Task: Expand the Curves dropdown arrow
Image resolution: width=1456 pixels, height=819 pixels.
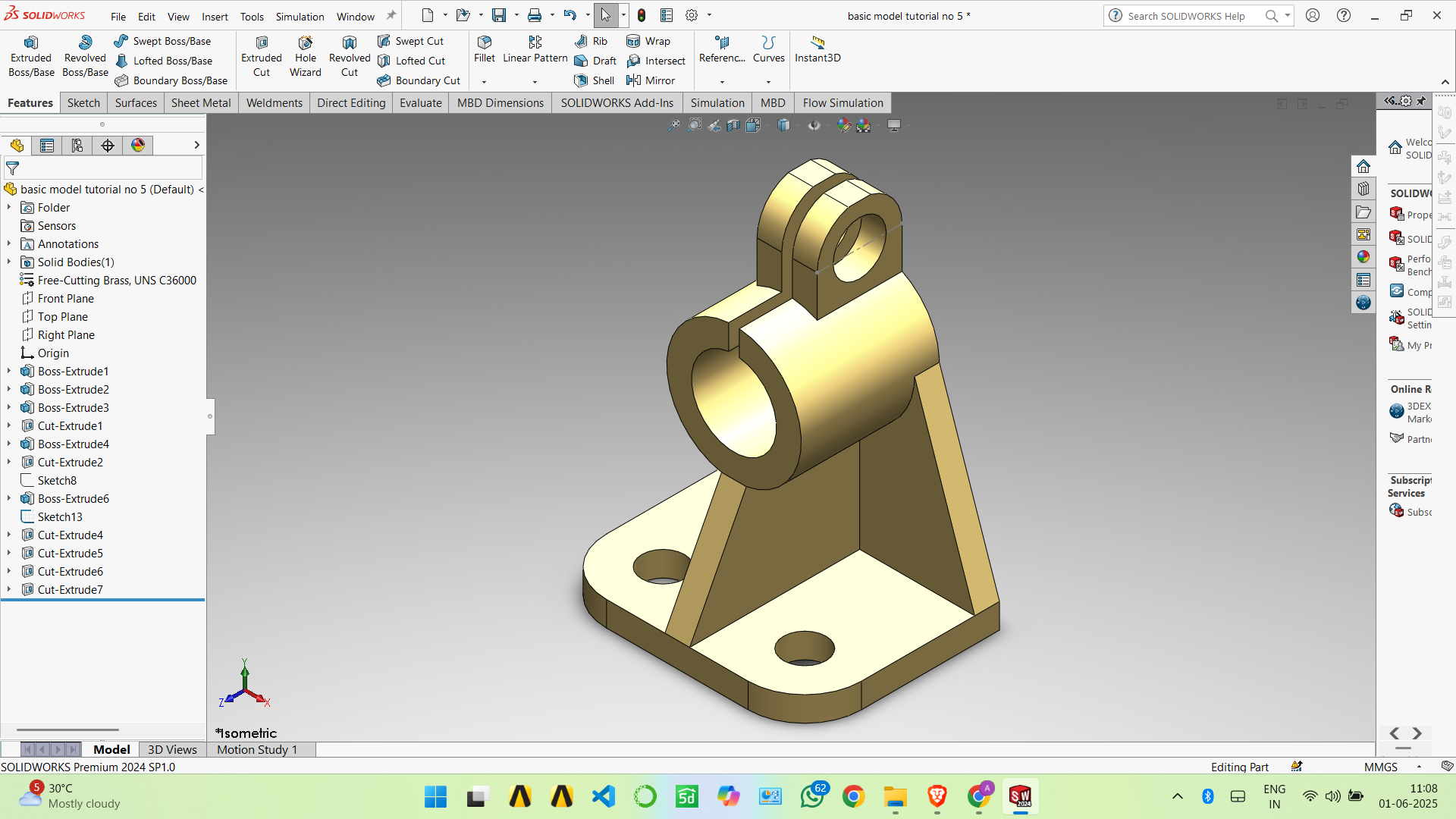Action: (768, 82)
